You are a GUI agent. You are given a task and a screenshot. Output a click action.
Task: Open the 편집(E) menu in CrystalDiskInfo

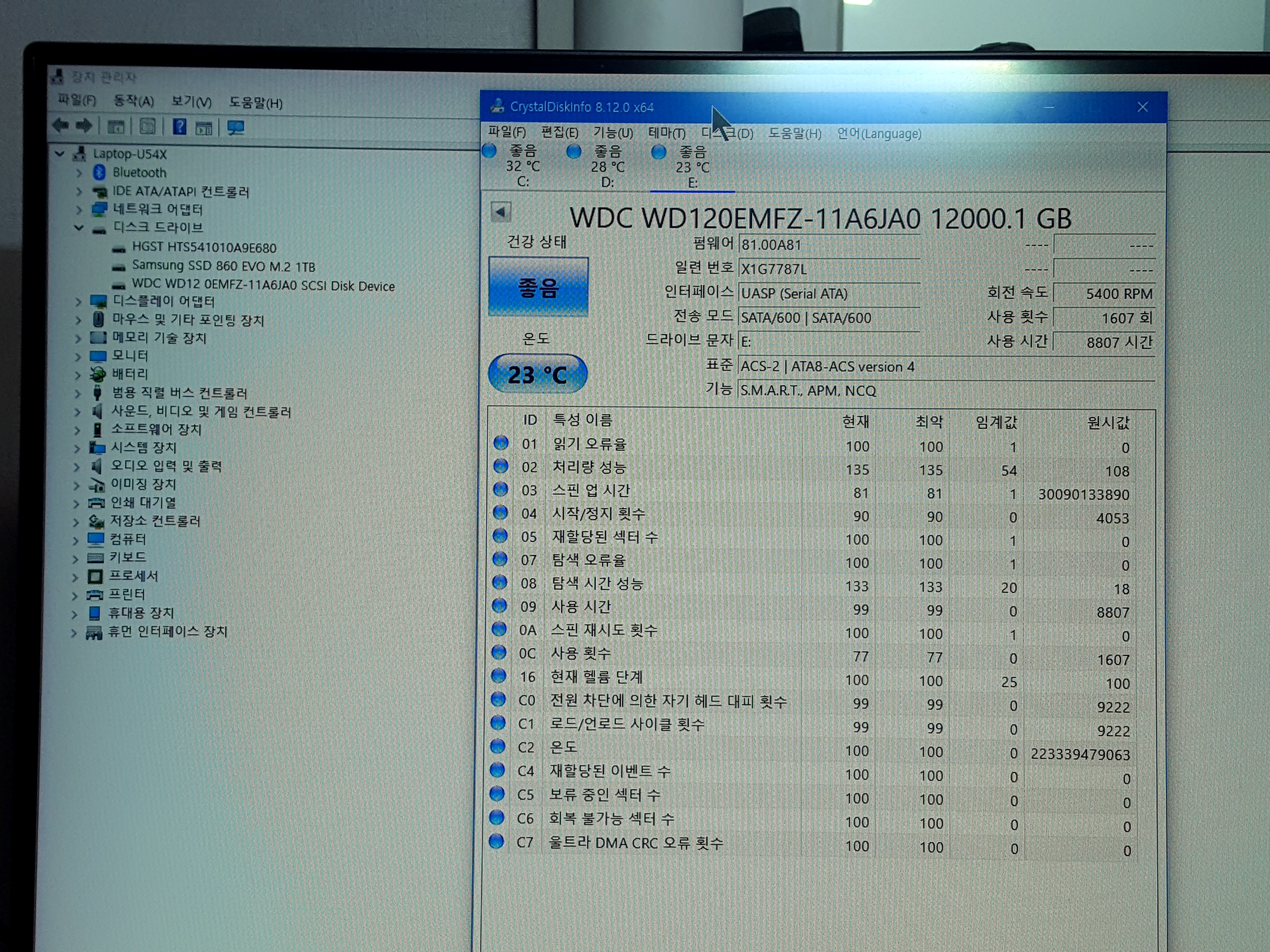coord(559,133)
